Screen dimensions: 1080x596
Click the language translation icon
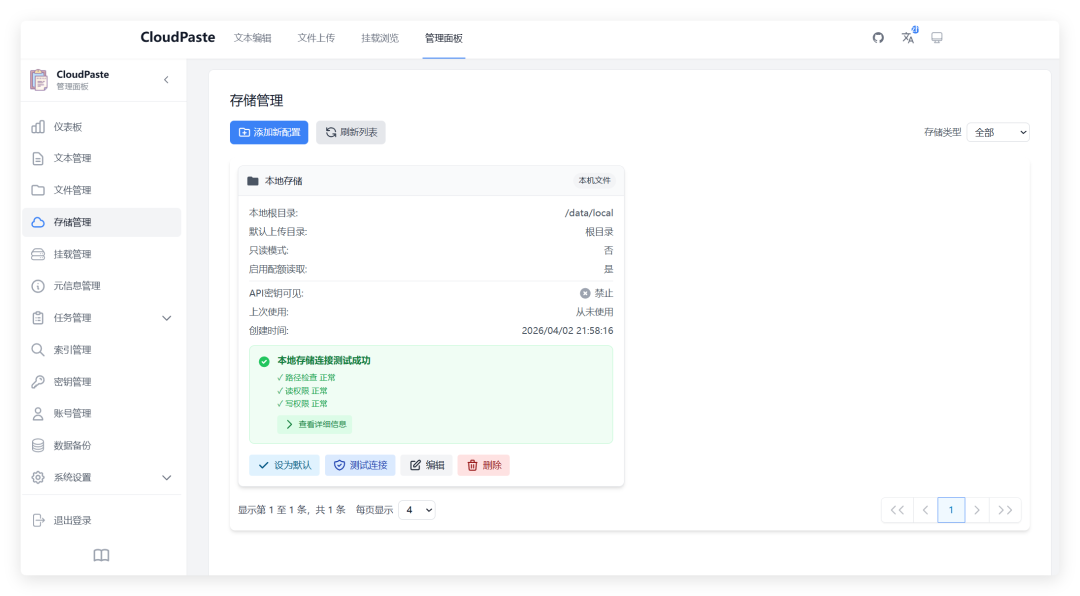pos(908,38)
